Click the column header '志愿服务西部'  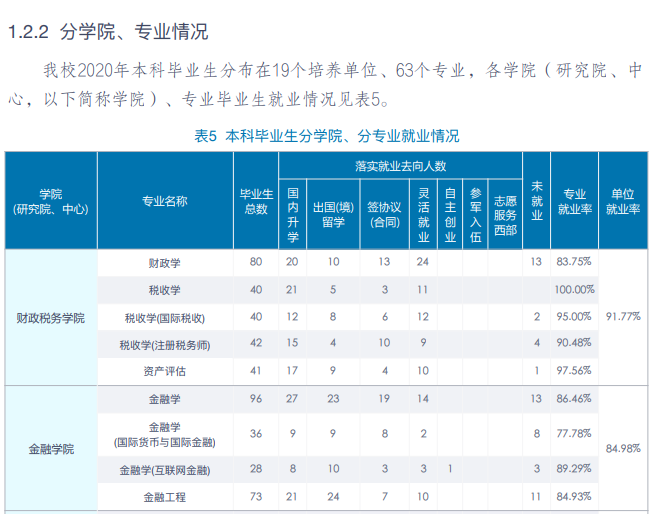tap(505, 215)
